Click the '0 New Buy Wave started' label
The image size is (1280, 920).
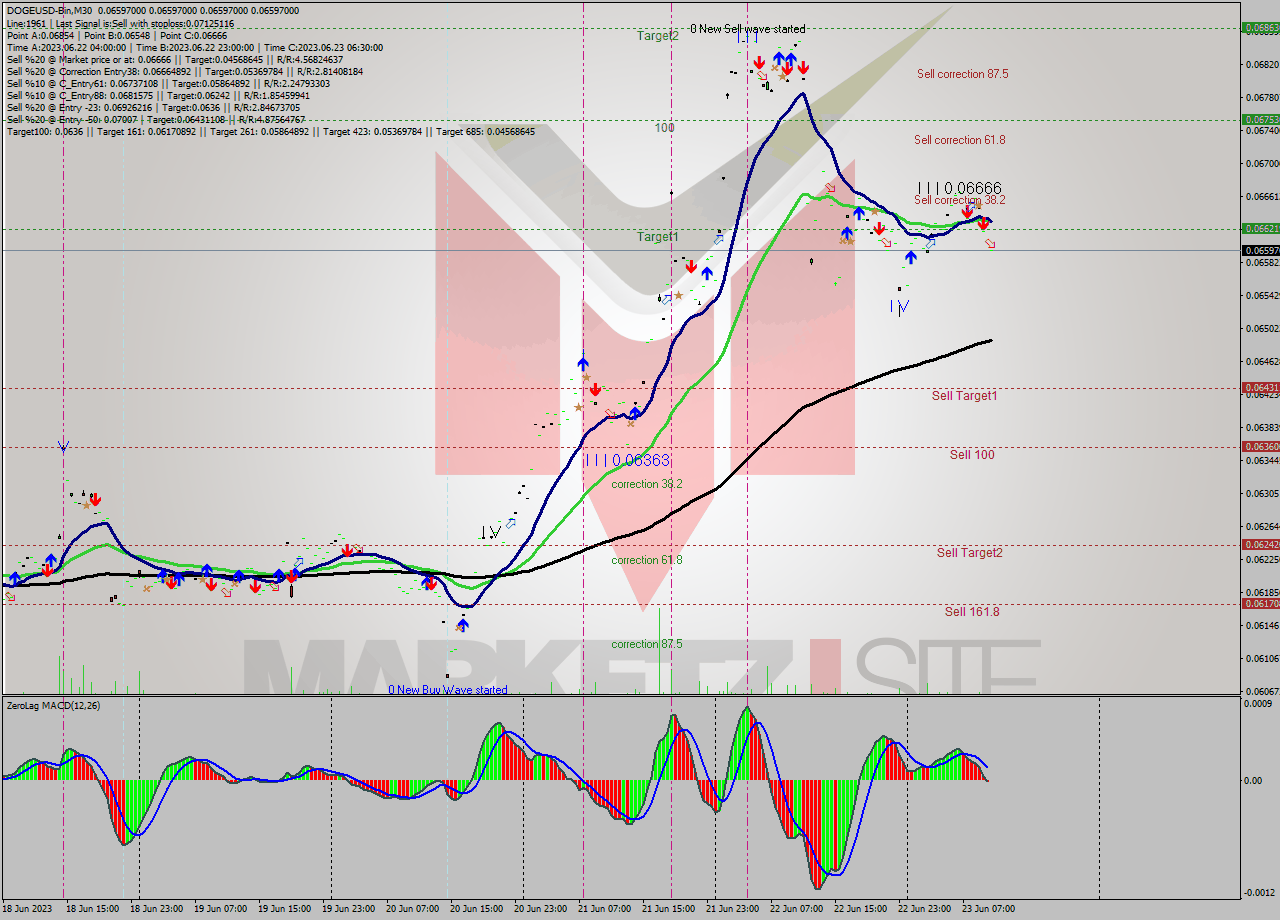tap(448, 690)
